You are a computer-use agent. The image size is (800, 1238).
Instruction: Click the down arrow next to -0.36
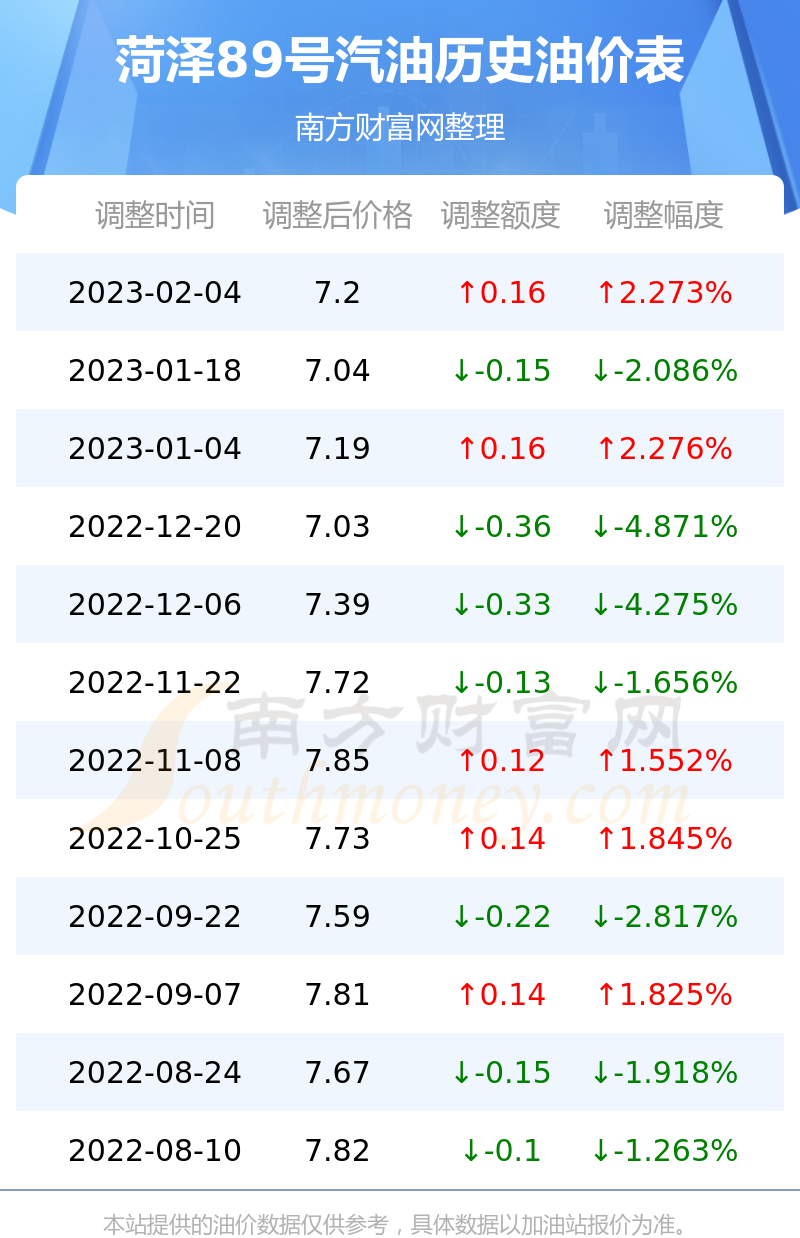(x=461, y=527)
